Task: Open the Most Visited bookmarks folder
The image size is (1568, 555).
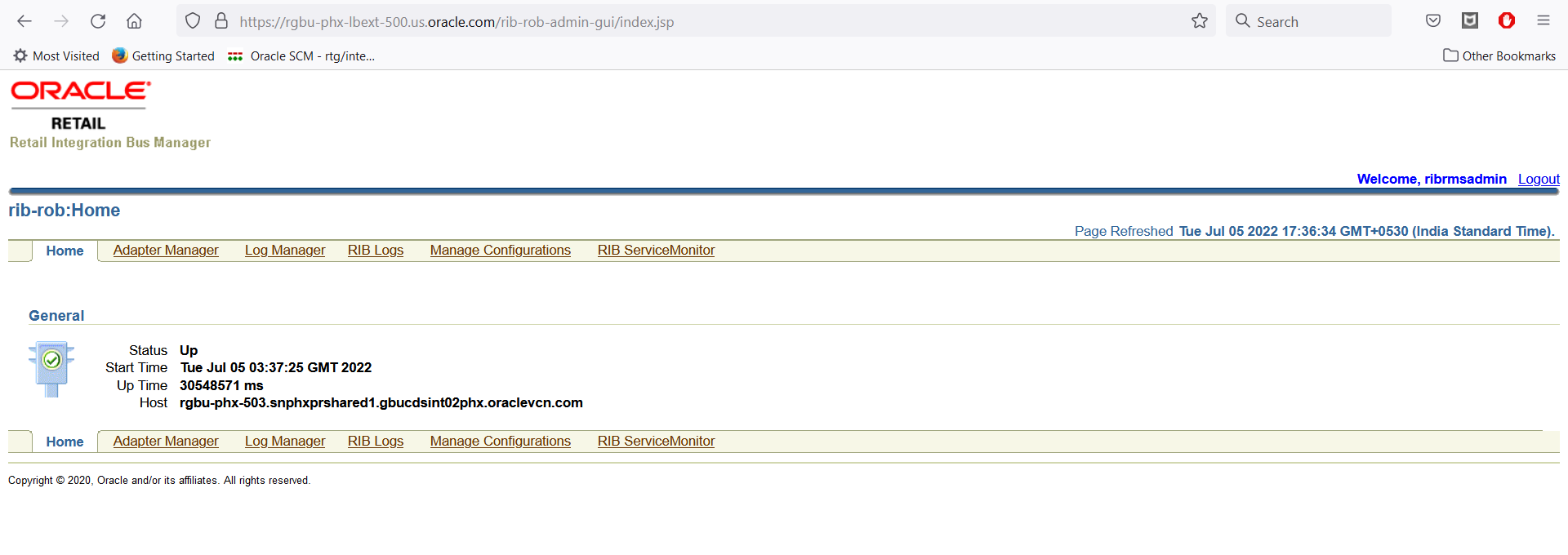Action: tap(56, 55)
